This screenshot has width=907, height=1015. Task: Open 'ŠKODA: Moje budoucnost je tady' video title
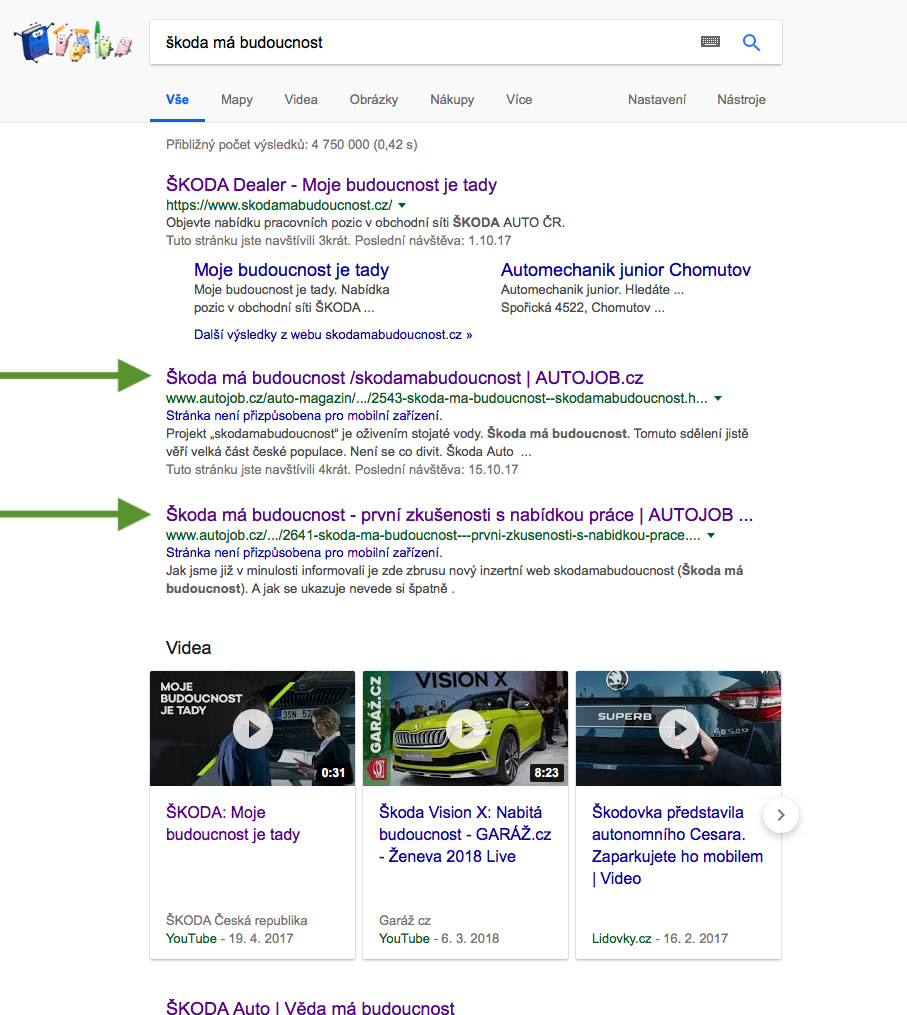(233, 823)
